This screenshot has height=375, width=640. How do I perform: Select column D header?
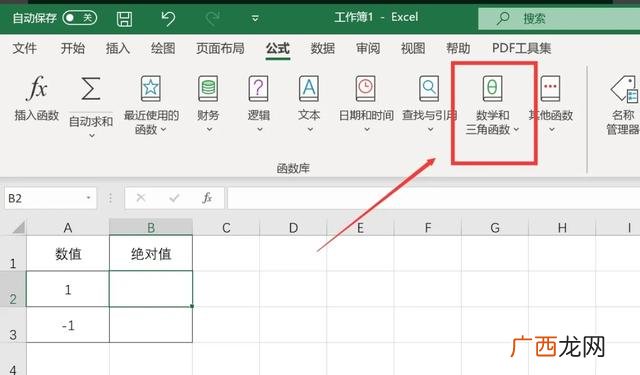pyautogui.click(x=293, y=227)
